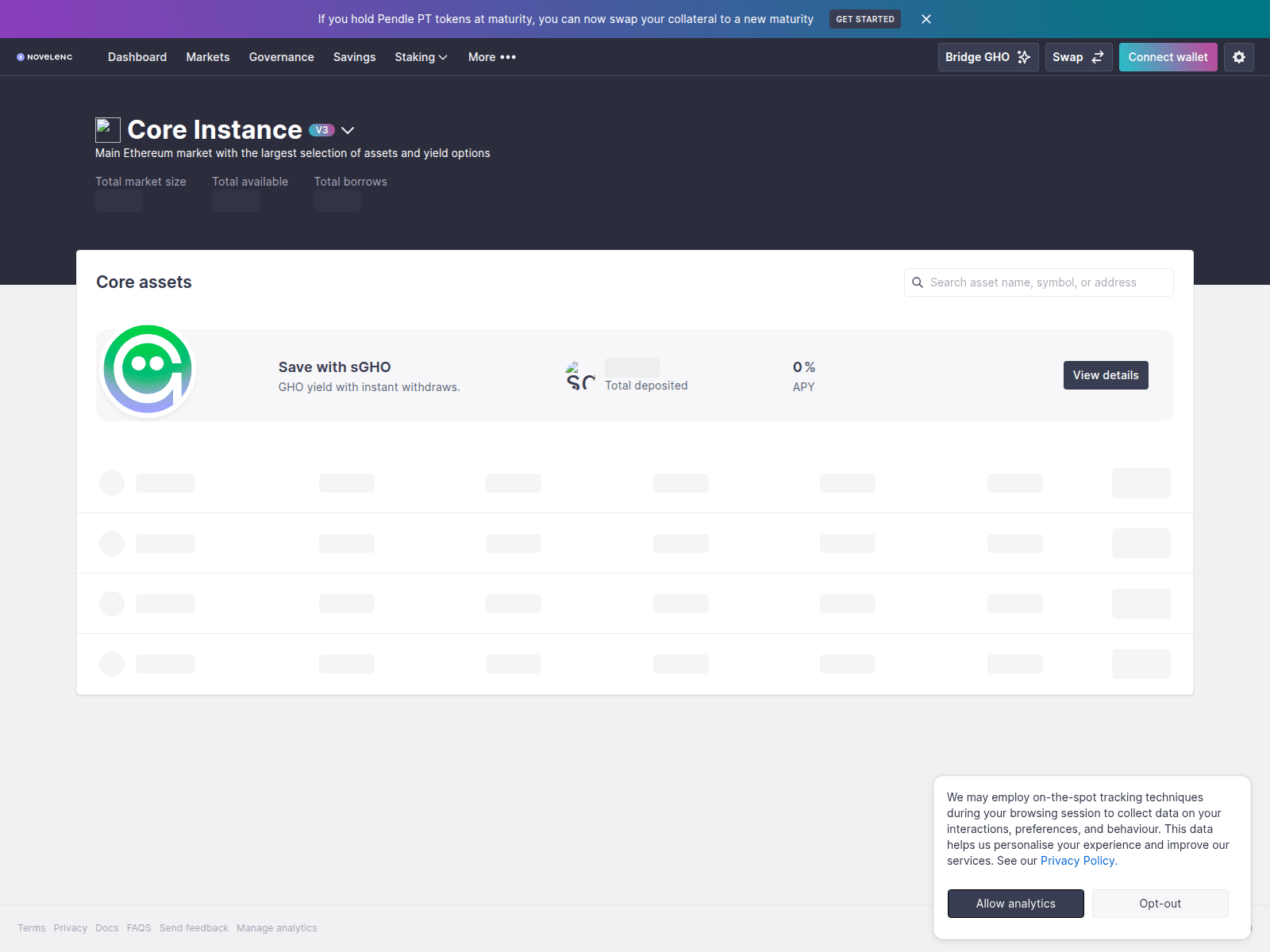Open the Terms footer link
This screenshot has width=1270, height=952.
32,928
